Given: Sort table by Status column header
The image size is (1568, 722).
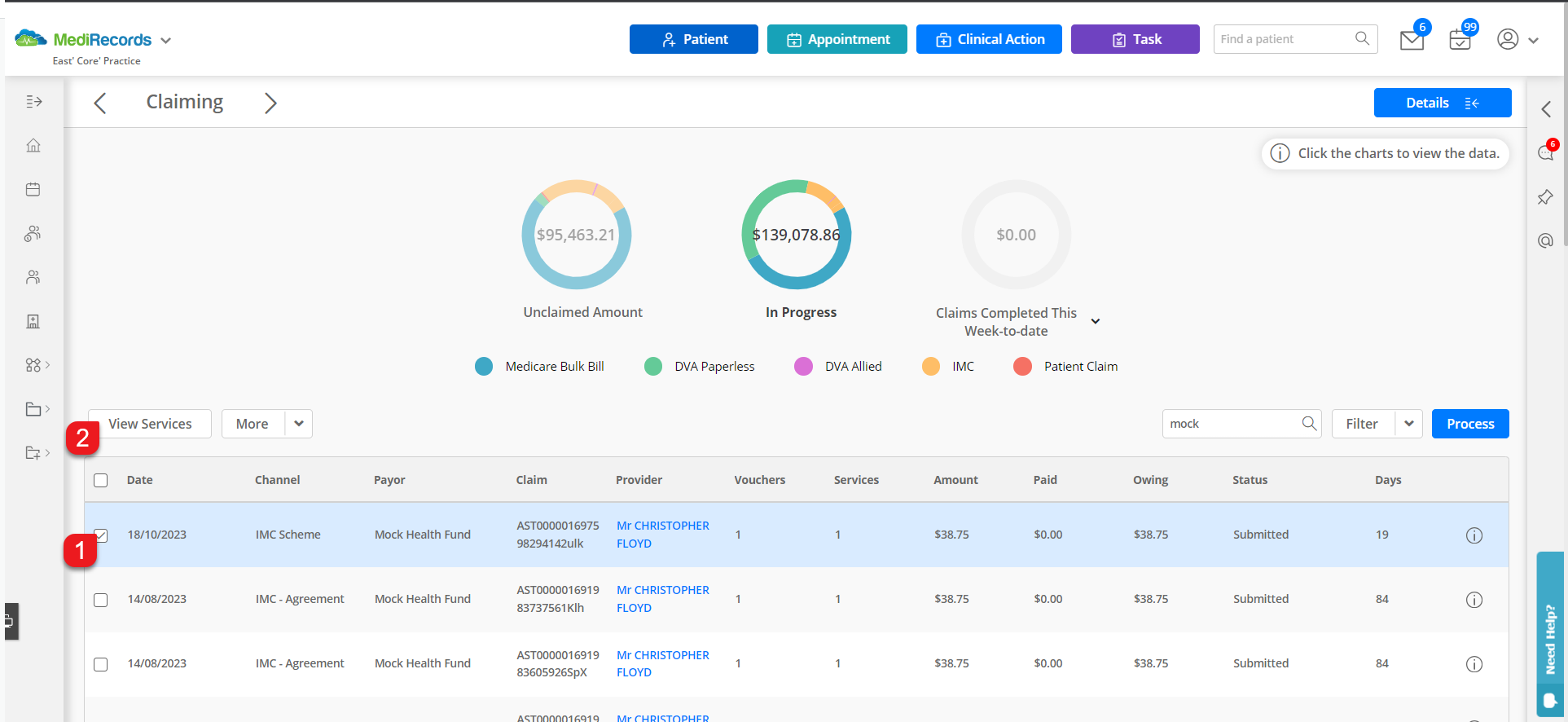Looking at the screenshot, I should click(x=1250, y=480).
